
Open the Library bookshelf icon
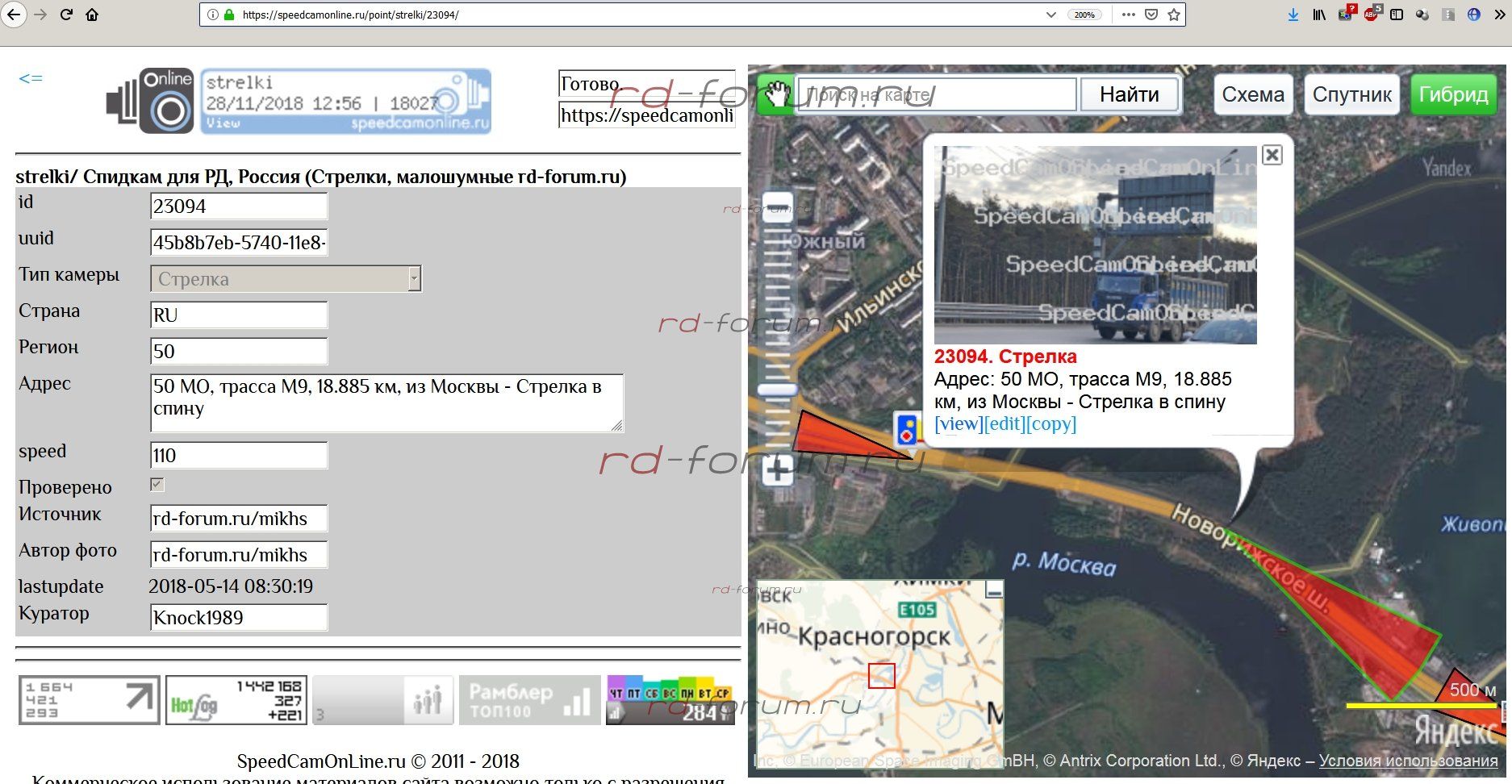1319,15
